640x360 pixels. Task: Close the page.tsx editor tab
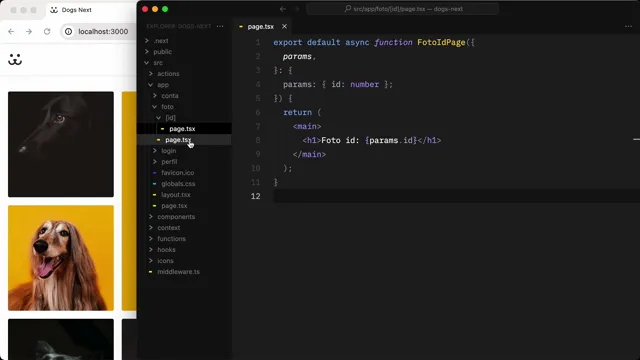(284, 27)
